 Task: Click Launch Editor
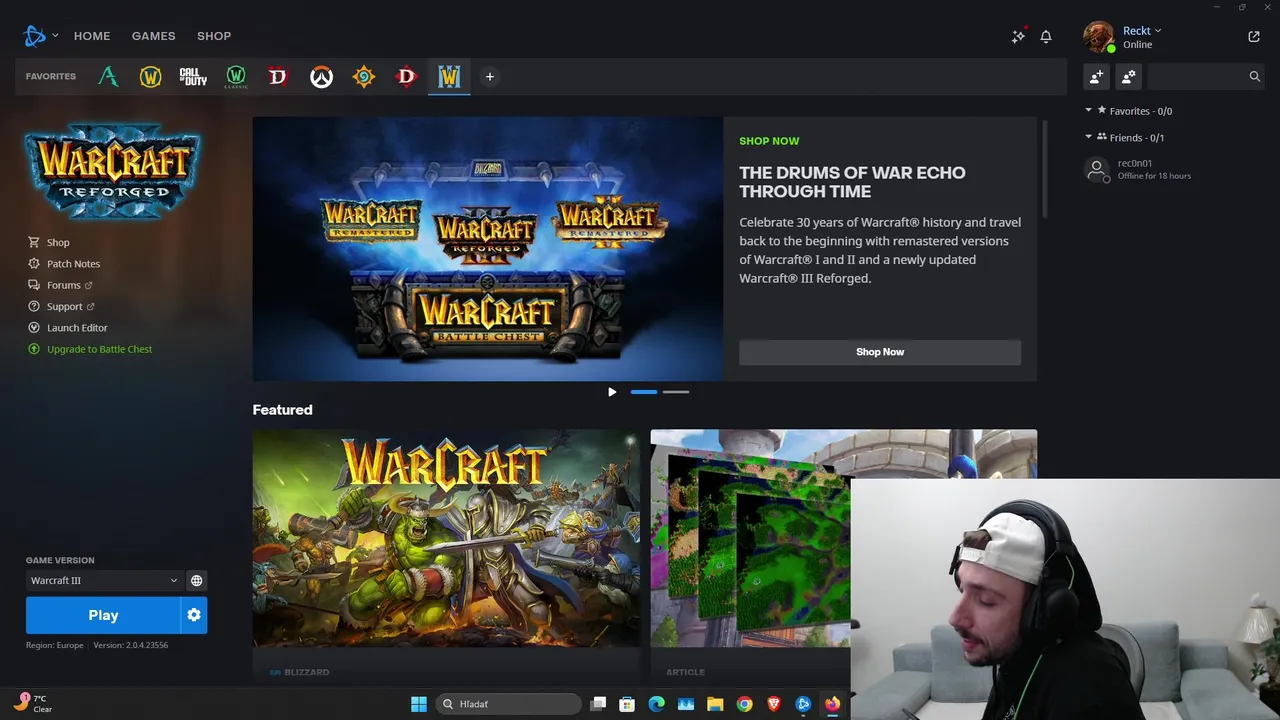[68, 328]
